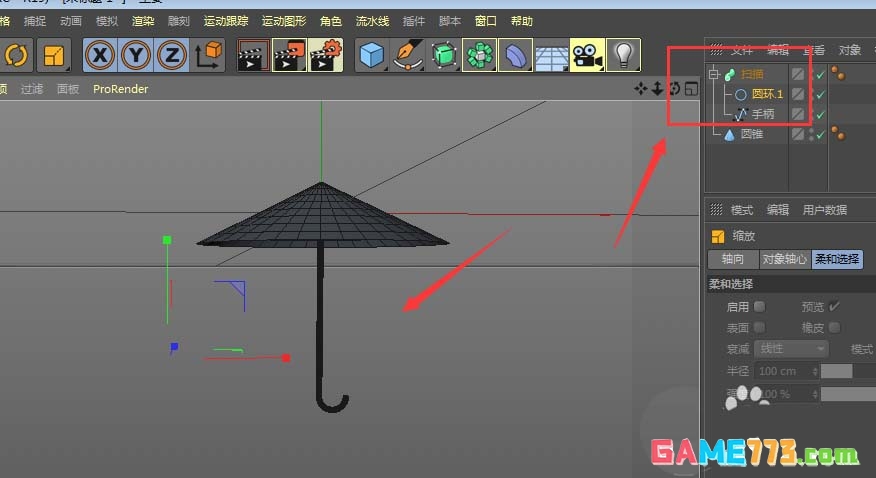Open the 流水线 (Pipeline) menu
Image resolution: width=876 pixels, height=478 pixels.
pos(372,21)
